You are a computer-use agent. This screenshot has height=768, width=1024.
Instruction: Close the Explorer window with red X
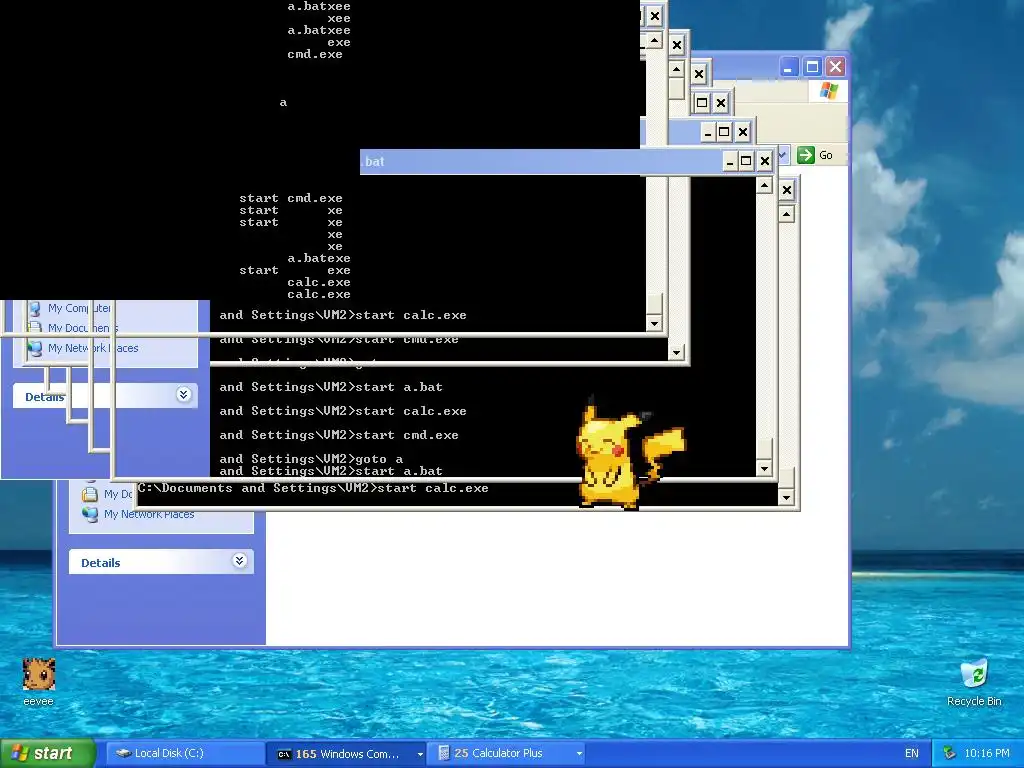(x=835, y=67)
